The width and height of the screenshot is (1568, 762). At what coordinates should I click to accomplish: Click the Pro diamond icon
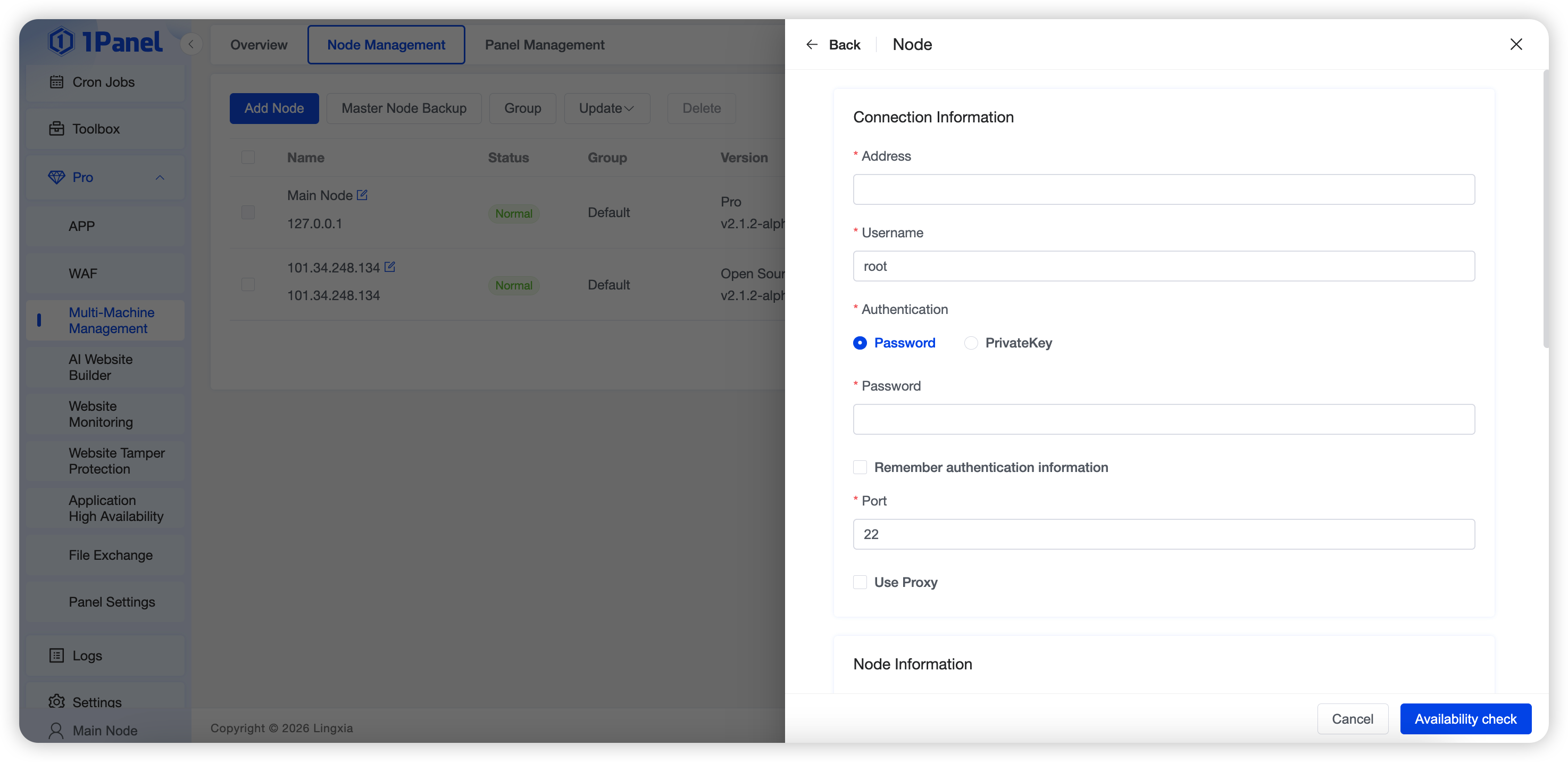(x=56, y=177)
